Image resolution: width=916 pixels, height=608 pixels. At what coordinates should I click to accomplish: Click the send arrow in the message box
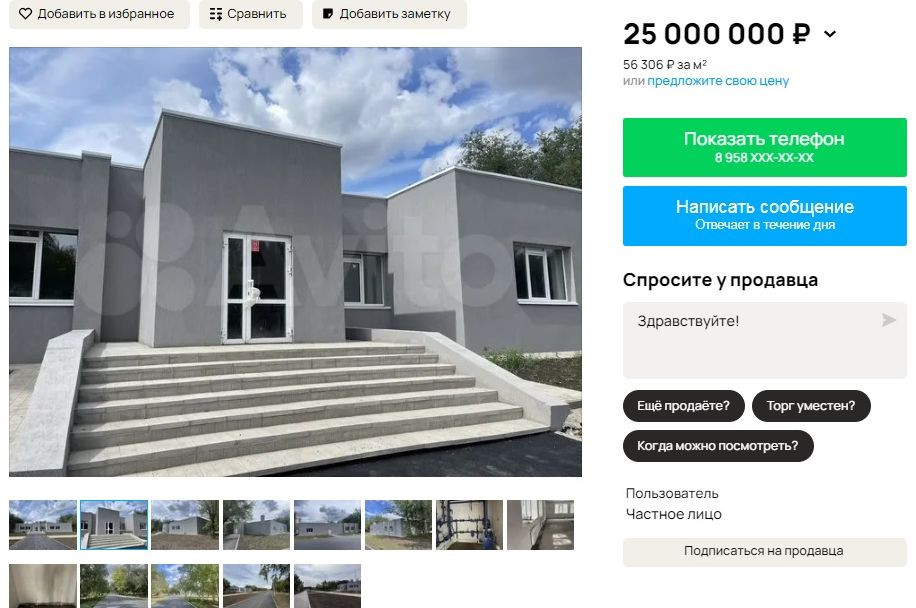click(x=889, y=320)
